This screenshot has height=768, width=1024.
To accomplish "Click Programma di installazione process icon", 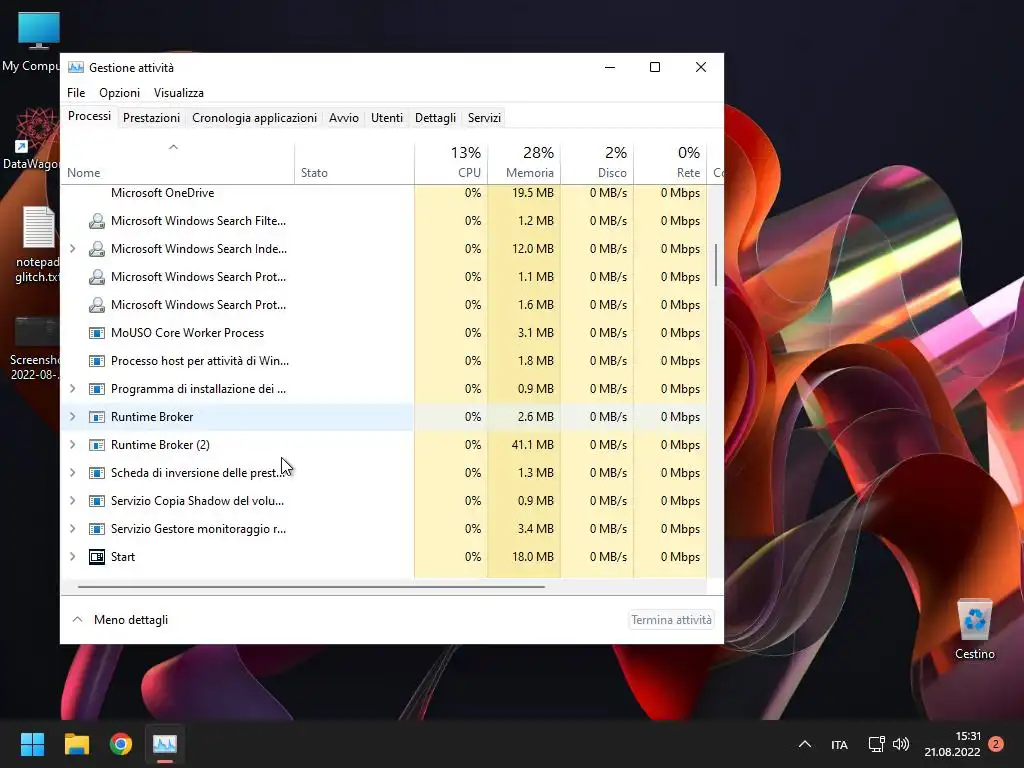I will click(97, 389).
